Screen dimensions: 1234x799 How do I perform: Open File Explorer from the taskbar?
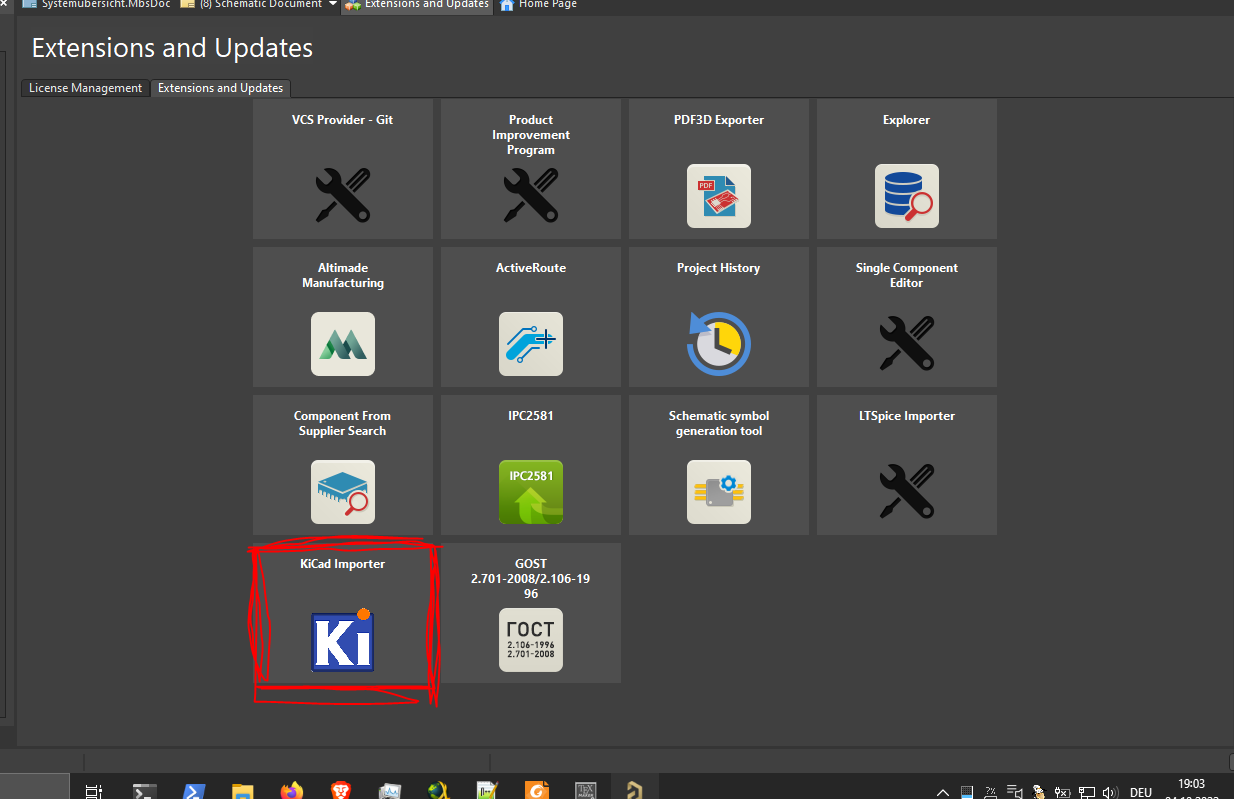(x=243, y=791)
